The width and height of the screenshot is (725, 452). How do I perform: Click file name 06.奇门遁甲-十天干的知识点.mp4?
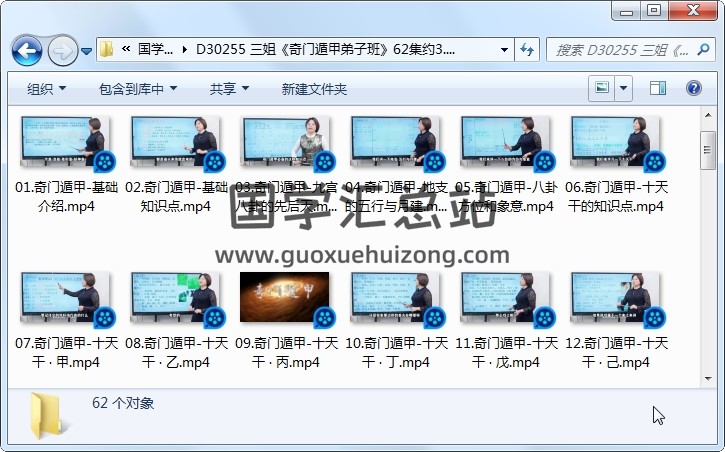(x=616, y=196)
